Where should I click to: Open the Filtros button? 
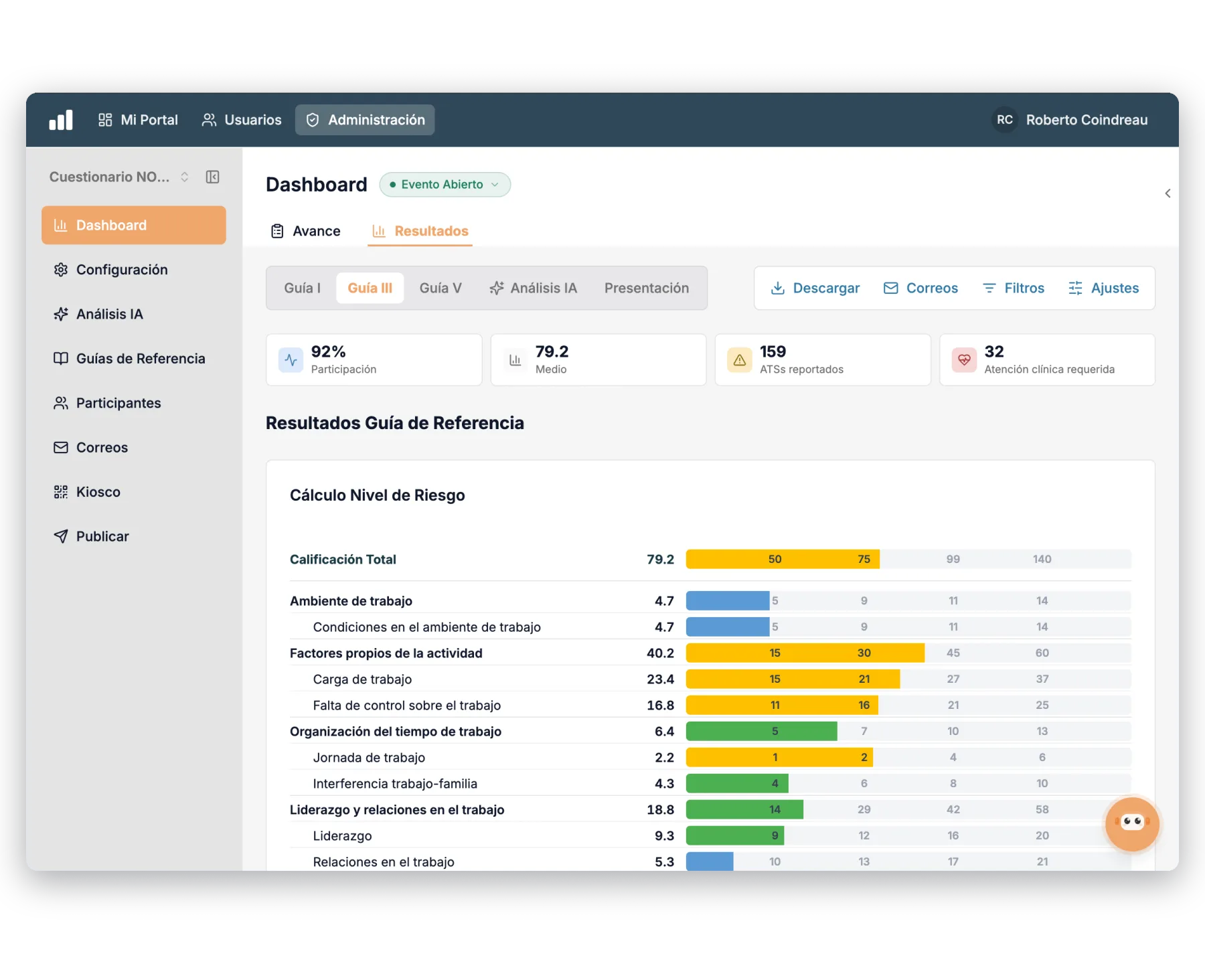(1013, 288)
